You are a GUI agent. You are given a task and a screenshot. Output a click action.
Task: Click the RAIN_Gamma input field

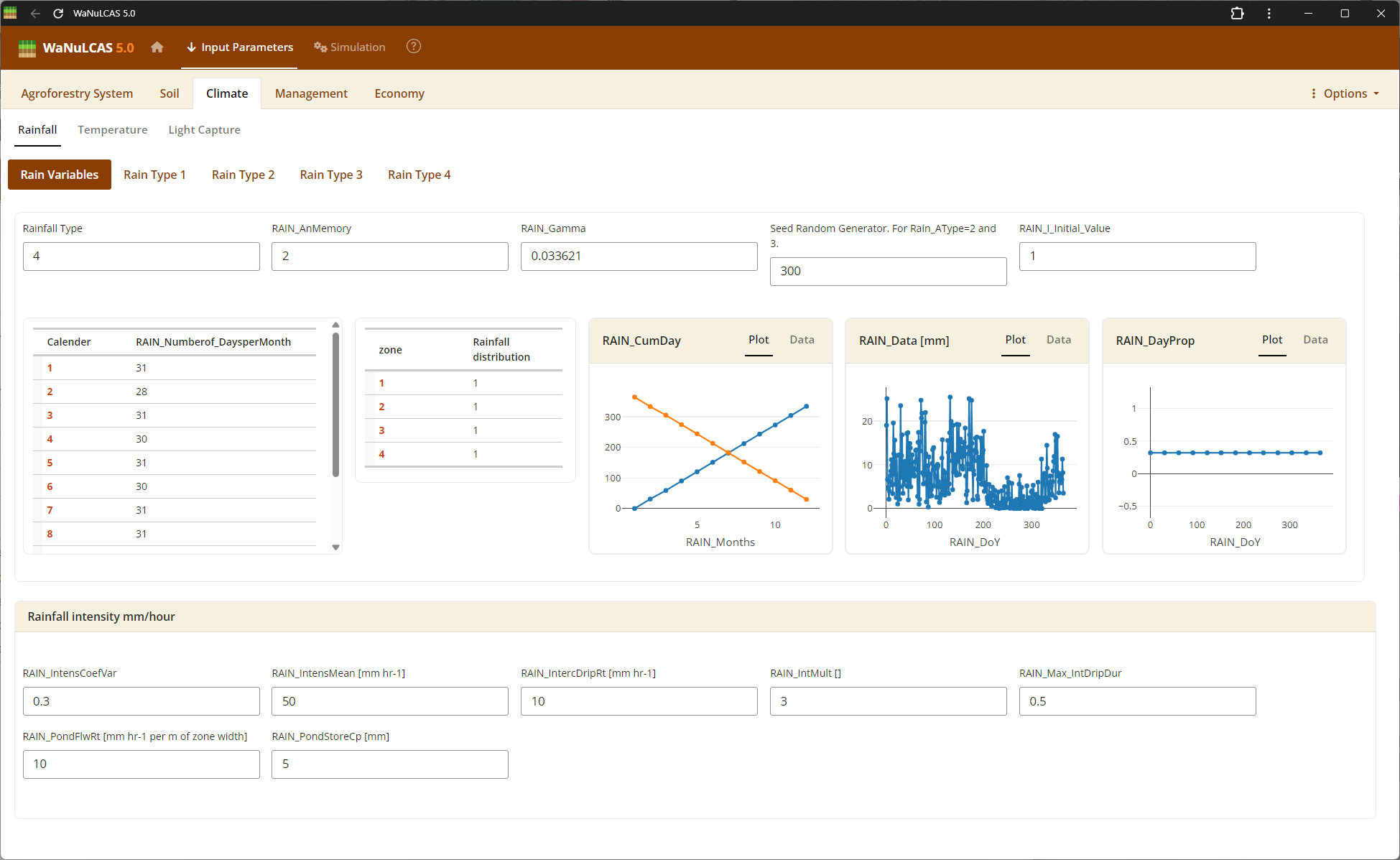(639, 256)
